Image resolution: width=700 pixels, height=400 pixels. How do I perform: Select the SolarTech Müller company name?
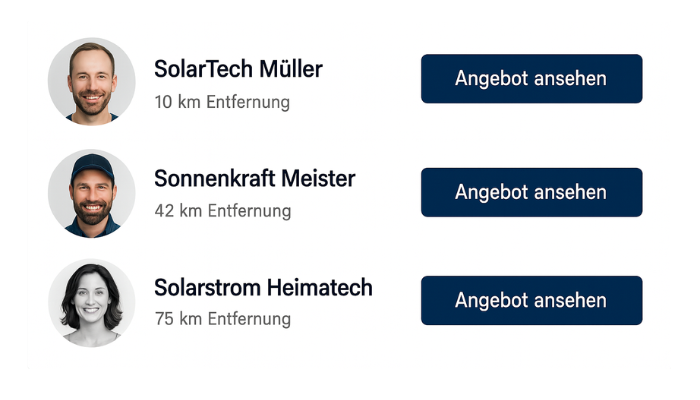[238, 69]
